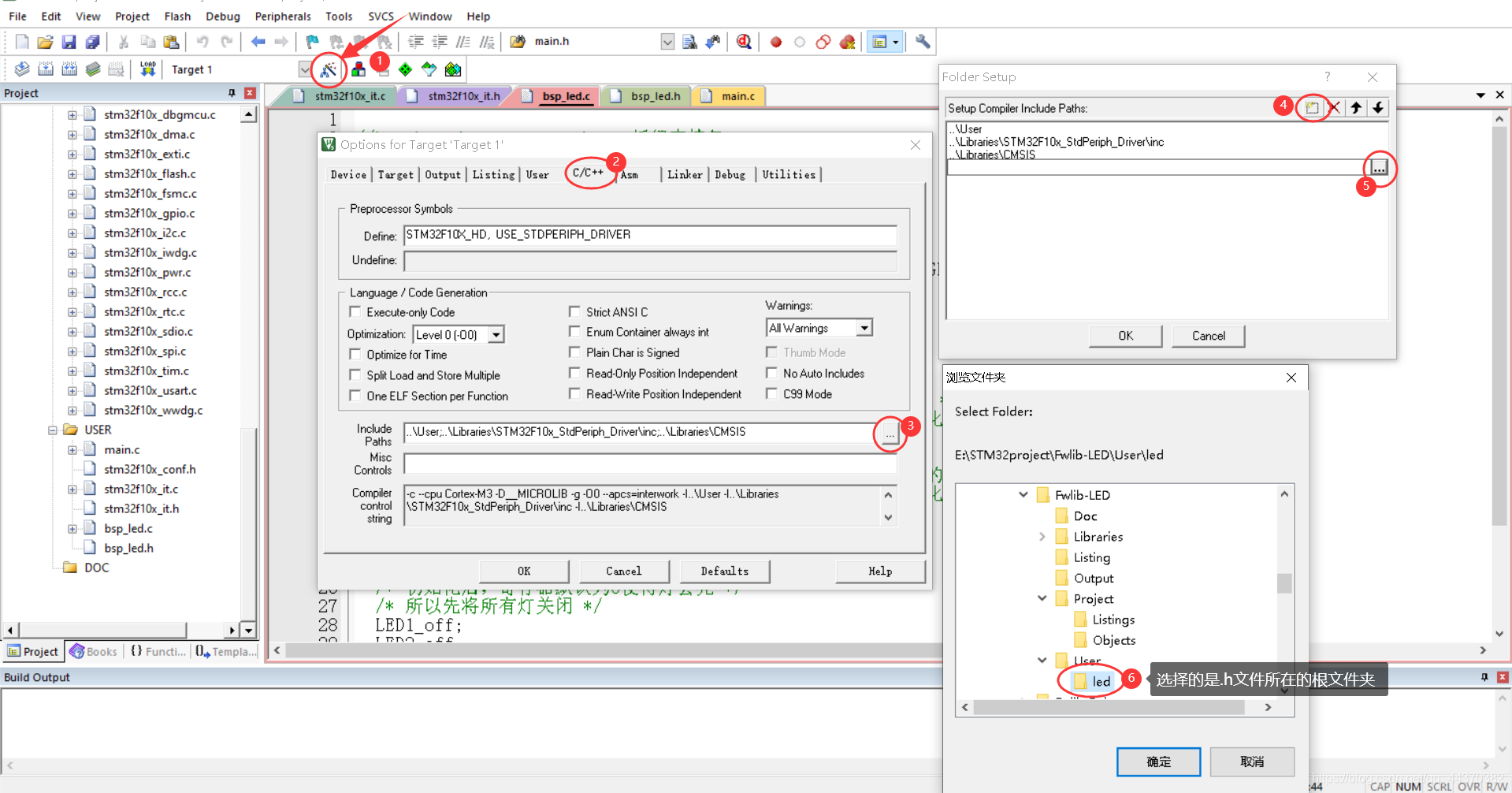Expand stm32f10x_gpio.c in the Project tree

[72, 213]
